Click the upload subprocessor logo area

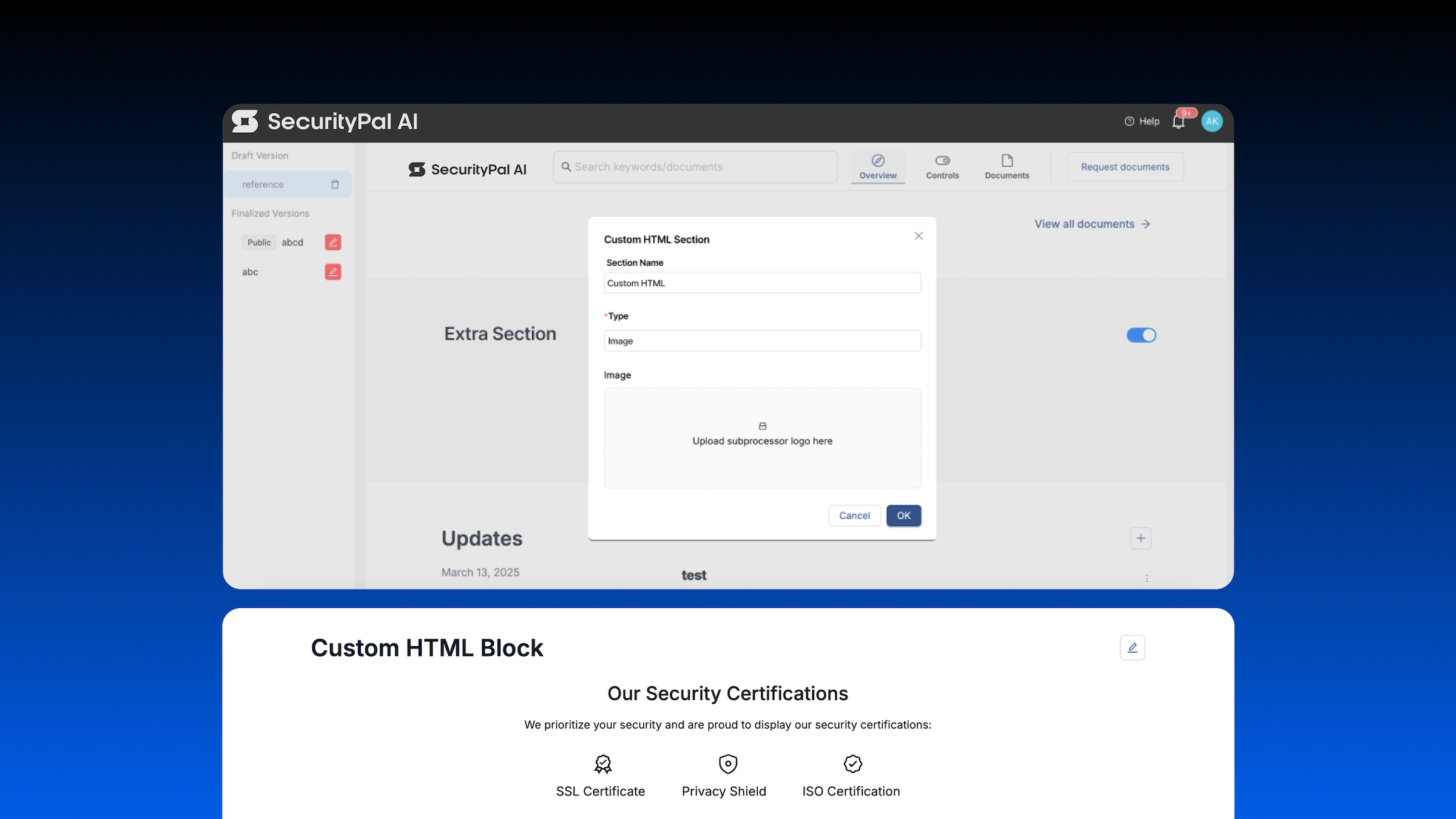point(763,438)
